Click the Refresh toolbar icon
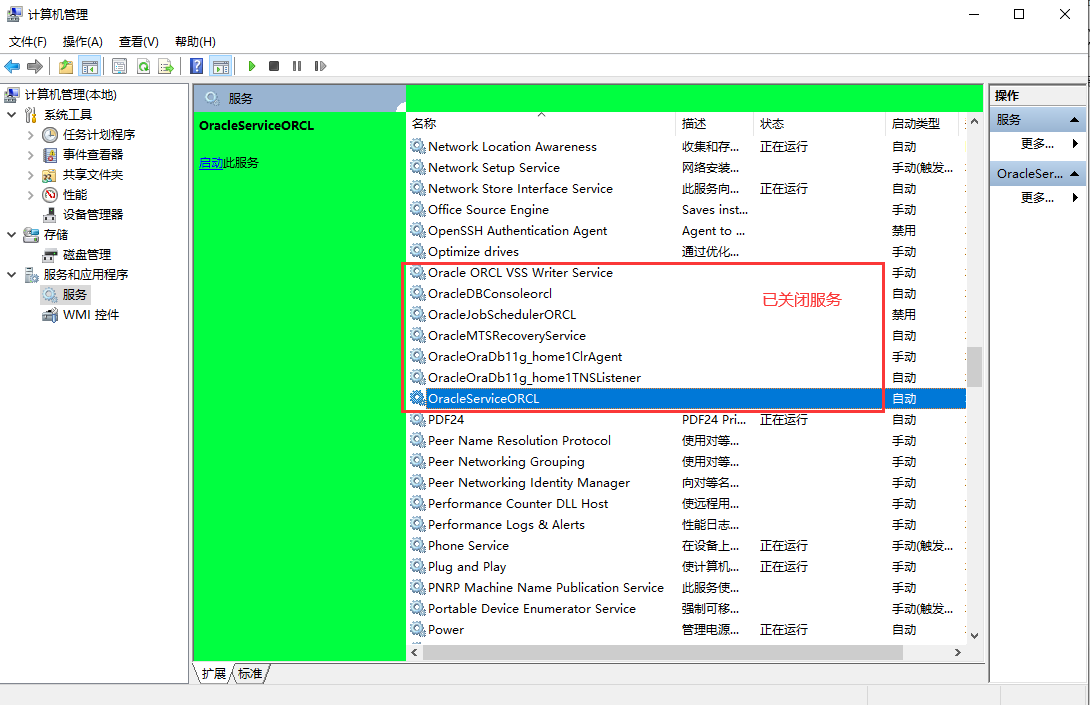 pos(143,66)
